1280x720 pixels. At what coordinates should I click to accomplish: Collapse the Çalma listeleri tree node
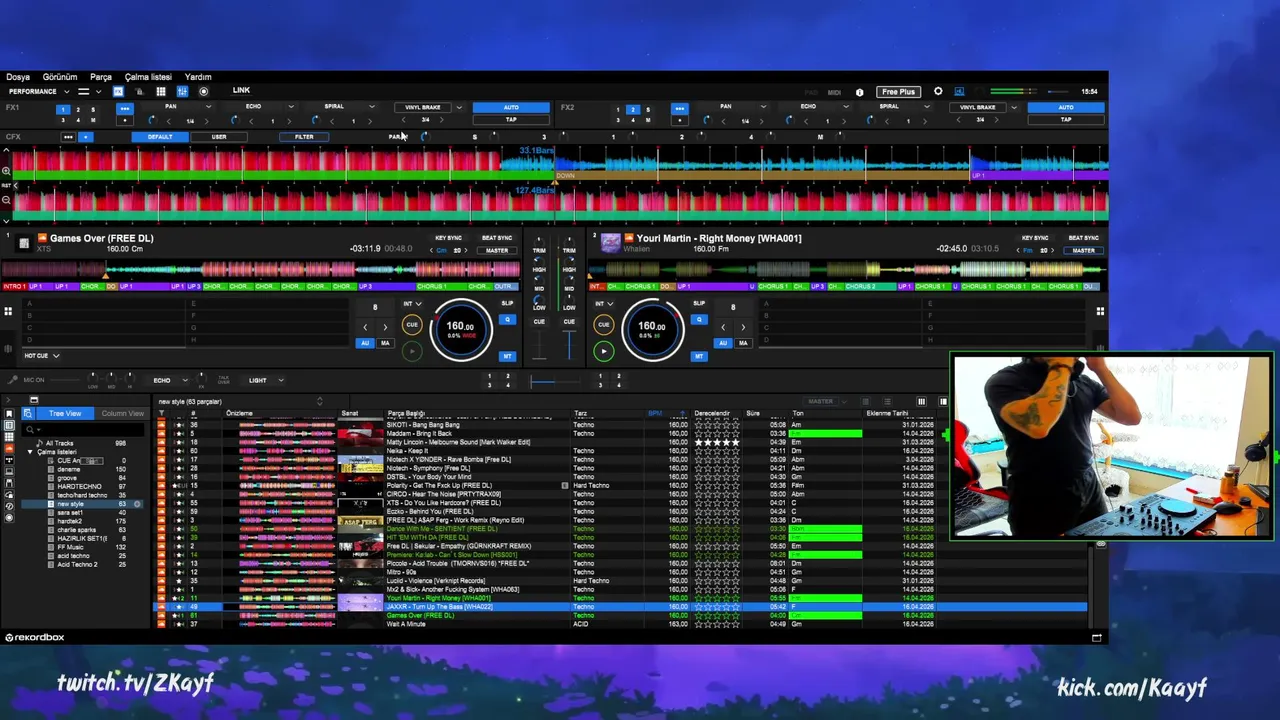tap(30, 452)
